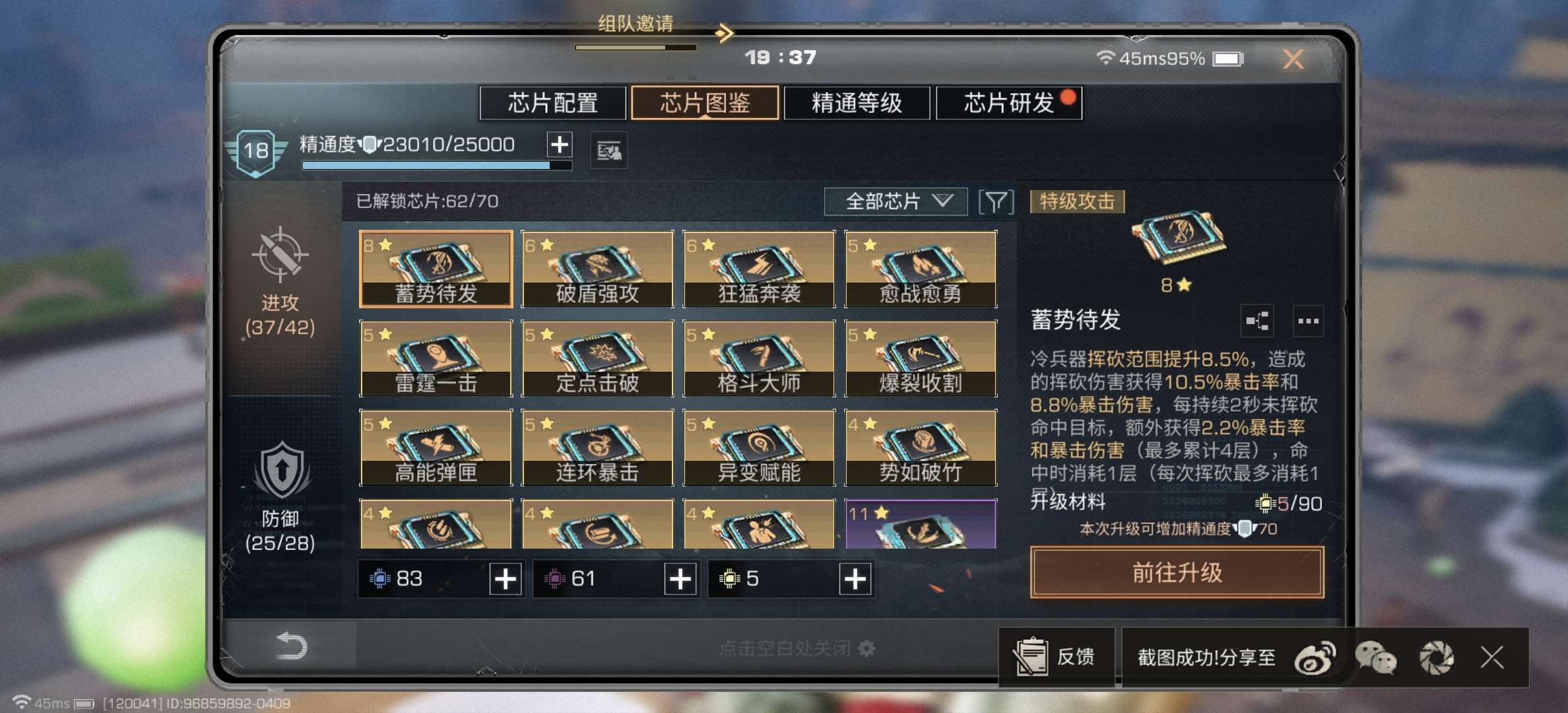Image resolution: width=1568 pixels, height=713 pixels.
Task: Share screenshot to Weibo
Action: point(1315,658)
